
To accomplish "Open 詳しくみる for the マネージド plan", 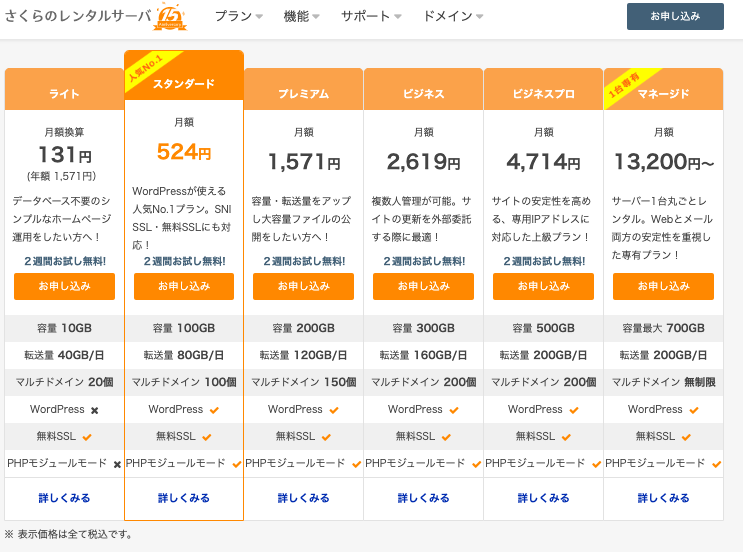I will pos(663,498).
